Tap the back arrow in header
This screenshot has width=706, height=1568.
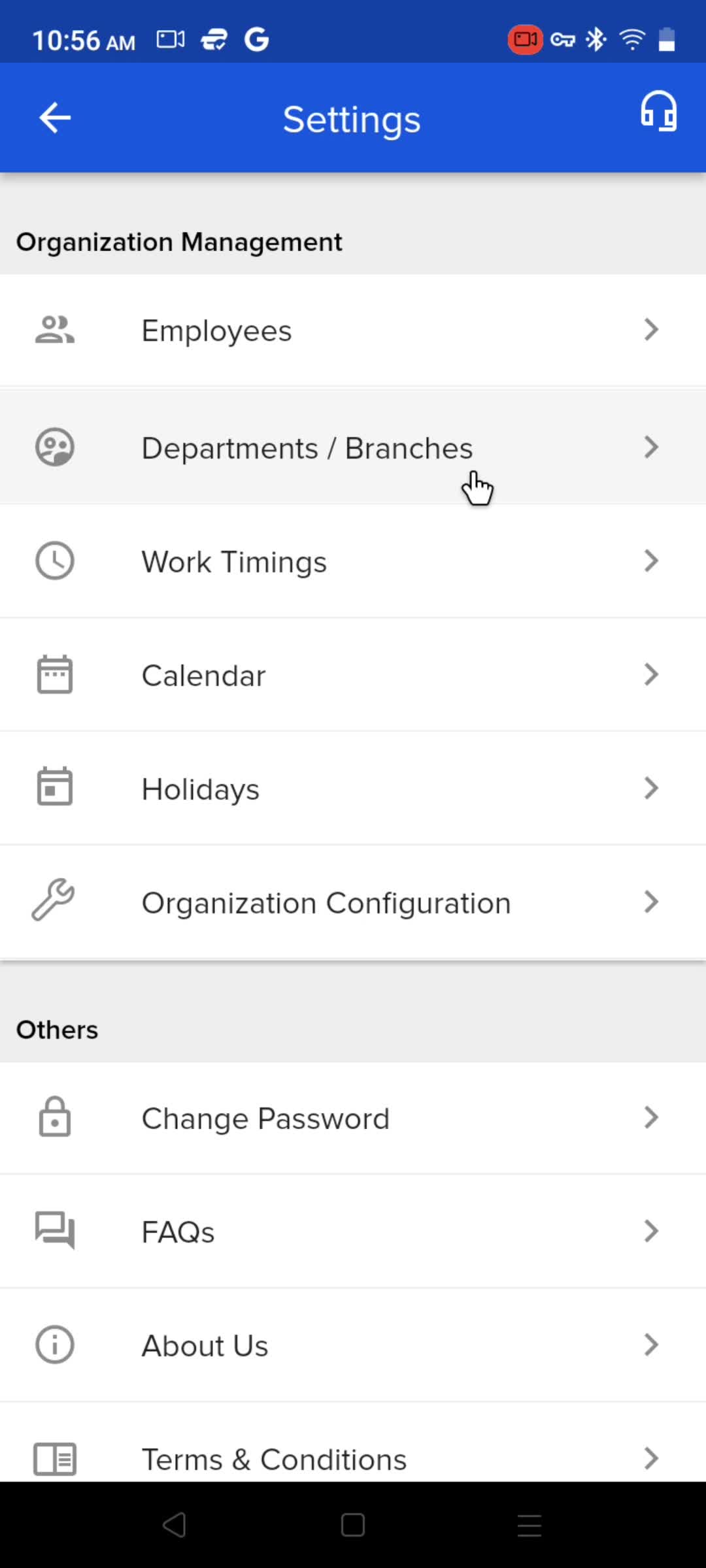[55, 118]
